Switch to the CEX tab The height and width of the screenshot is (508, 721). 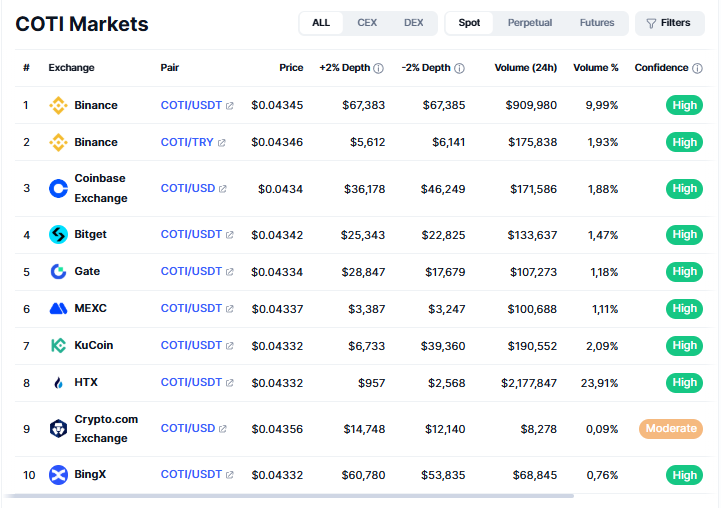pyautogui.click(x=367, y=23)
